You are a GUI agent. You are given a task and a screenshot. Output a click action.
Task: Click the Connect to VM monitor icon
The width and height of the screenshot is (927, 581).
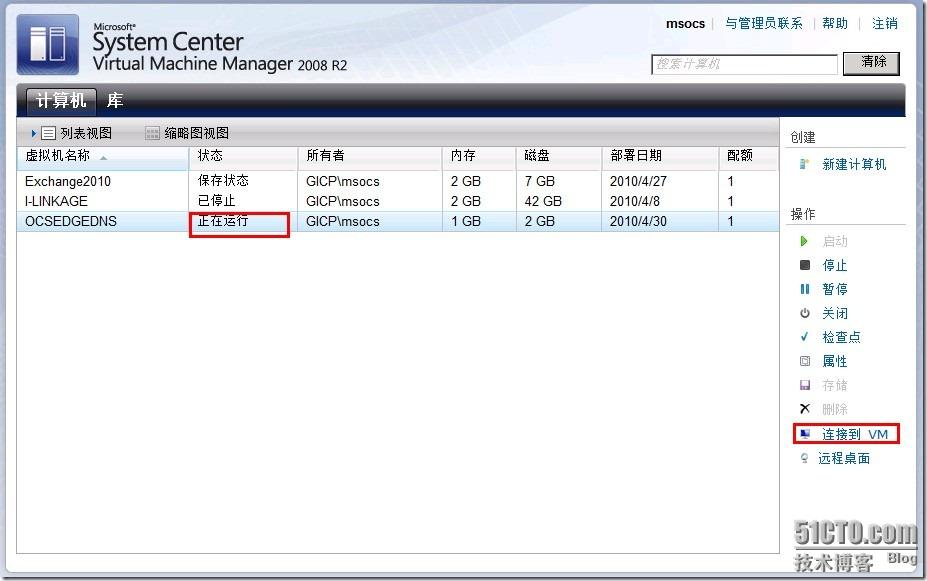[805, 434]
